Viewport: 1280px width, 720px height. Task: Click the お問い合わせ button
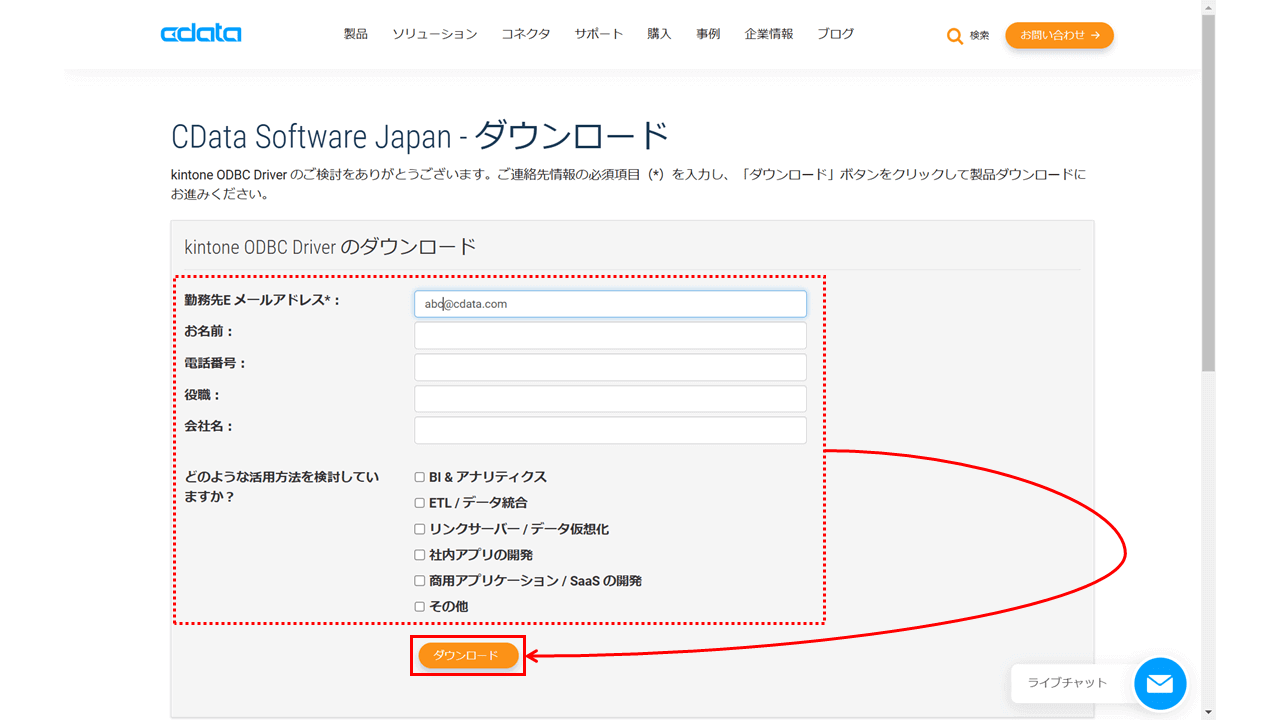point(1059,35)
